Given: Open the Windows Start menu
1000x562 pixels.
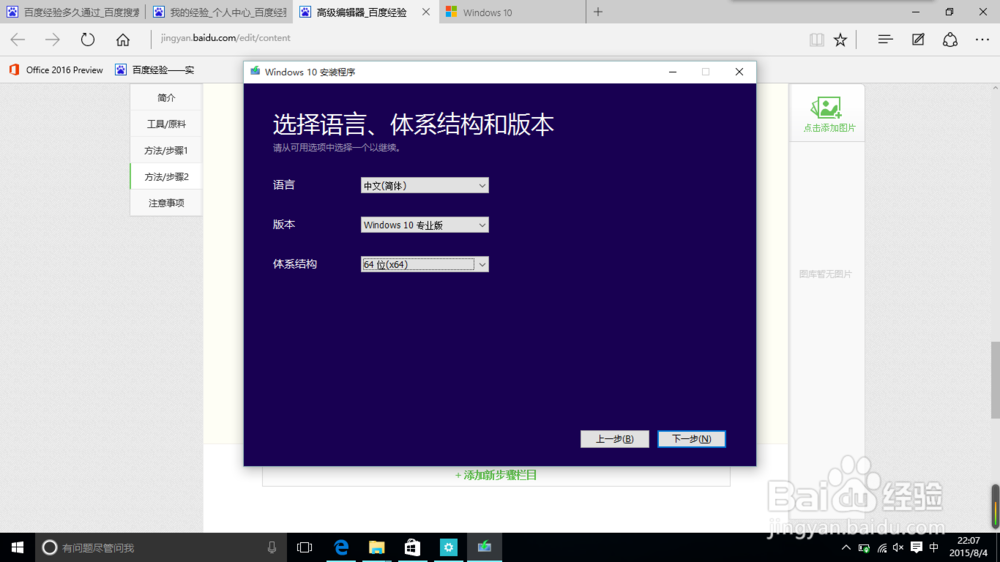Looking at the screenshot, I should click(17, 547).
